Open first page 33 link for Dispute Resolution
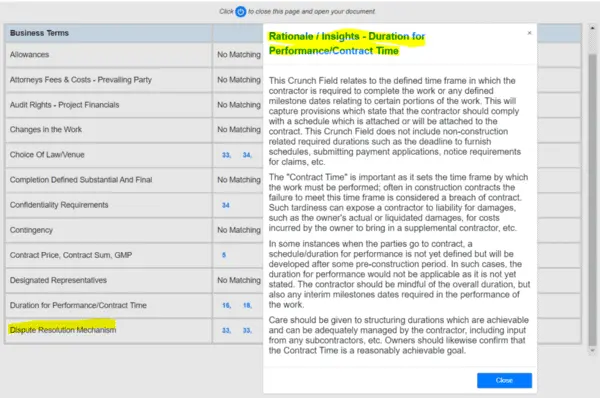The height and width of the screenshot is (398, 600). coord(226,330)
